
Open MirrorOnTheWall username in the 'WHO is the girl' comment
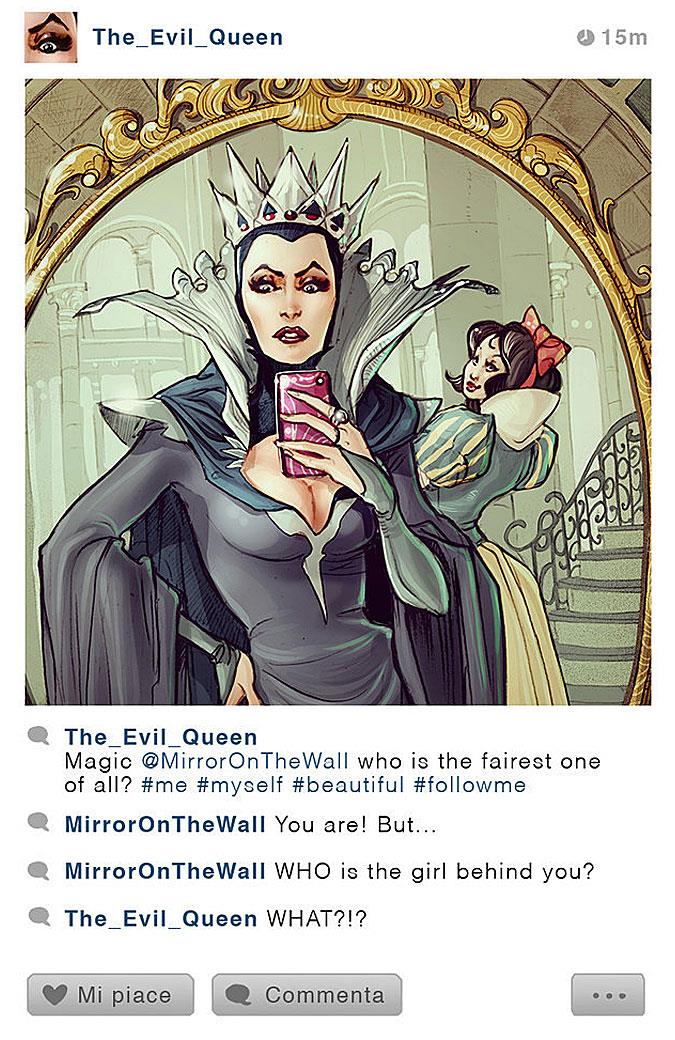pos(165,872)
